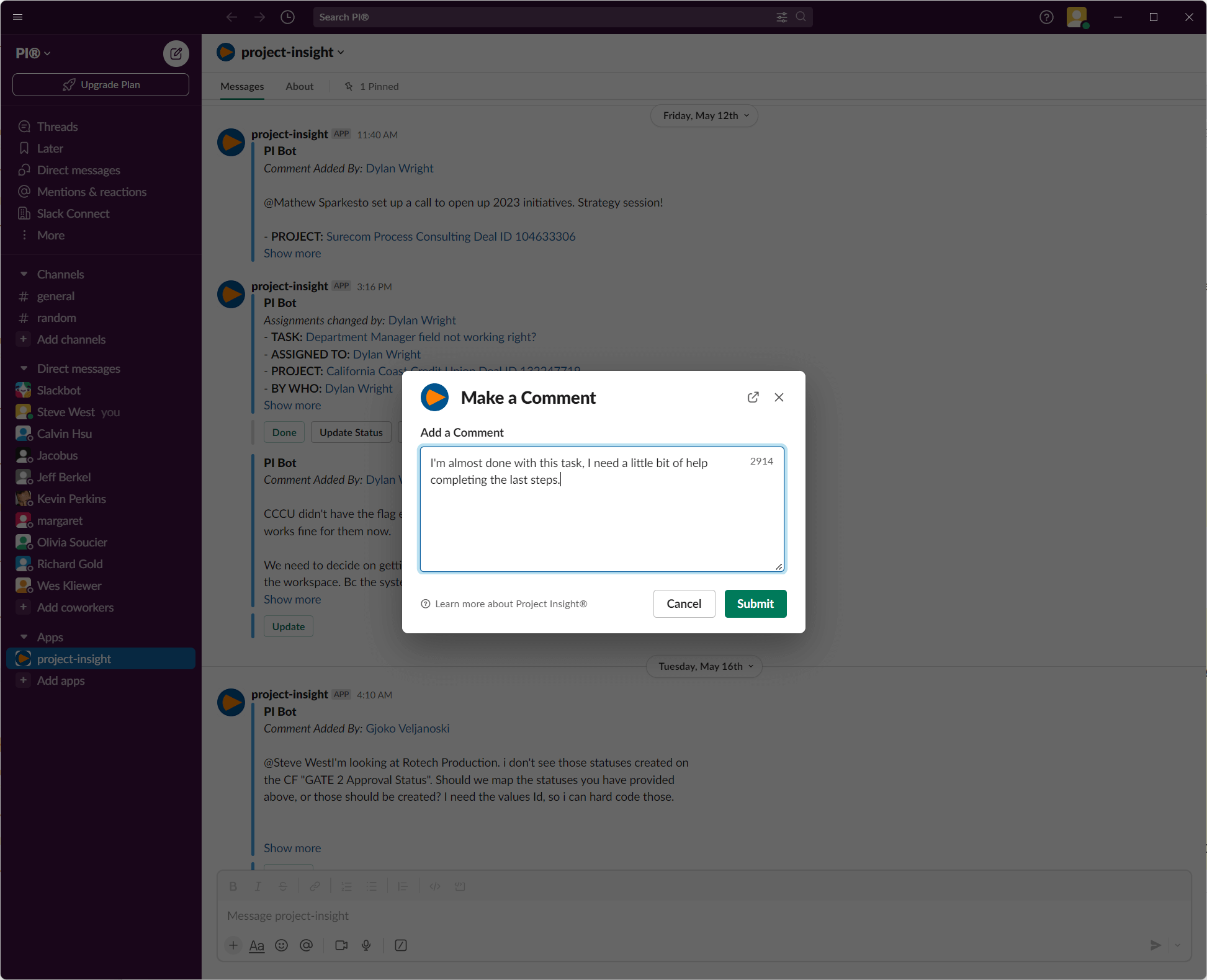Toggle italic formatting in message composer

(258, 886)
